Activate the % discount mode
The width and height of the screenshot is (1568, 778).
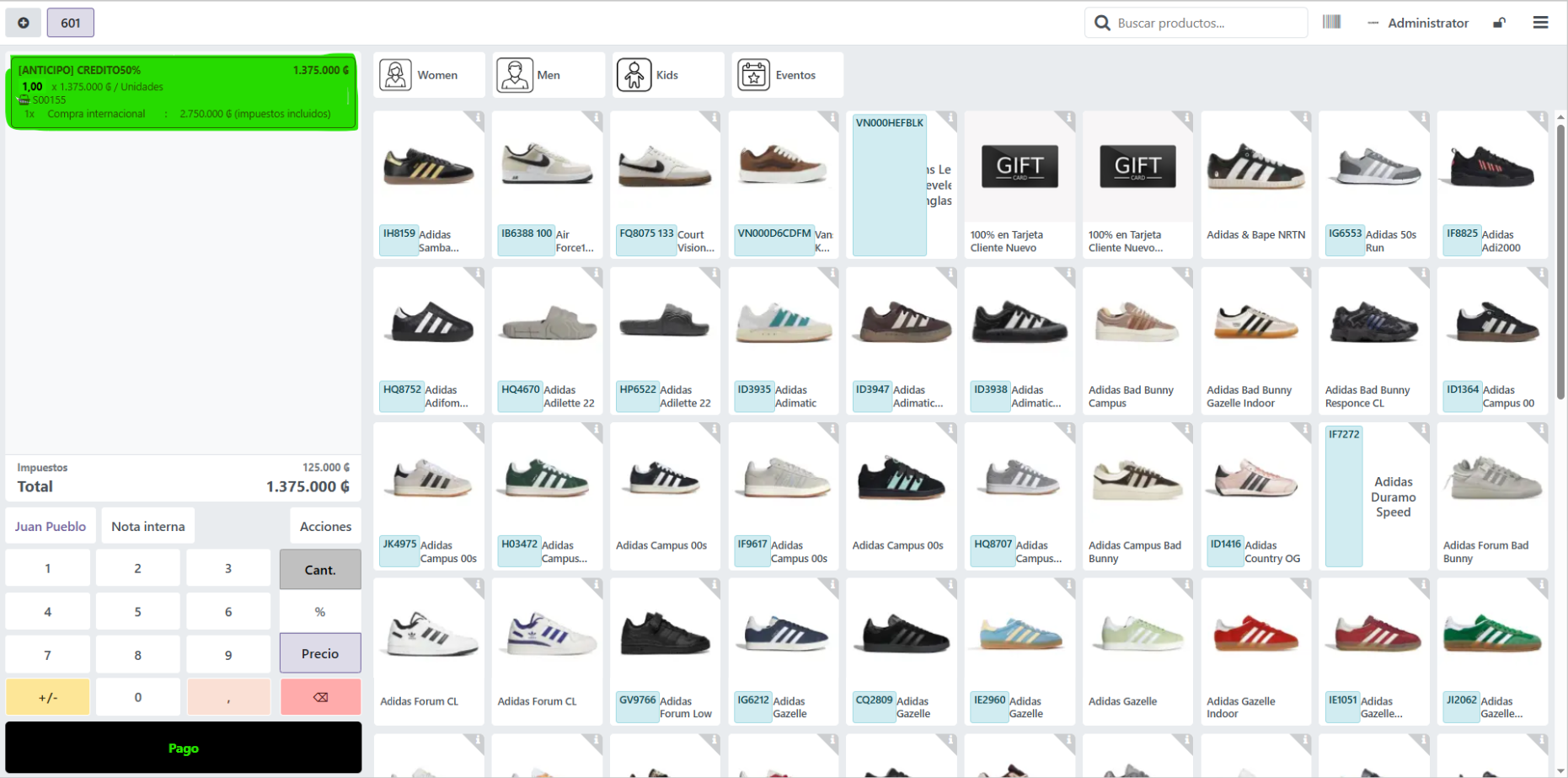[320, 611]
